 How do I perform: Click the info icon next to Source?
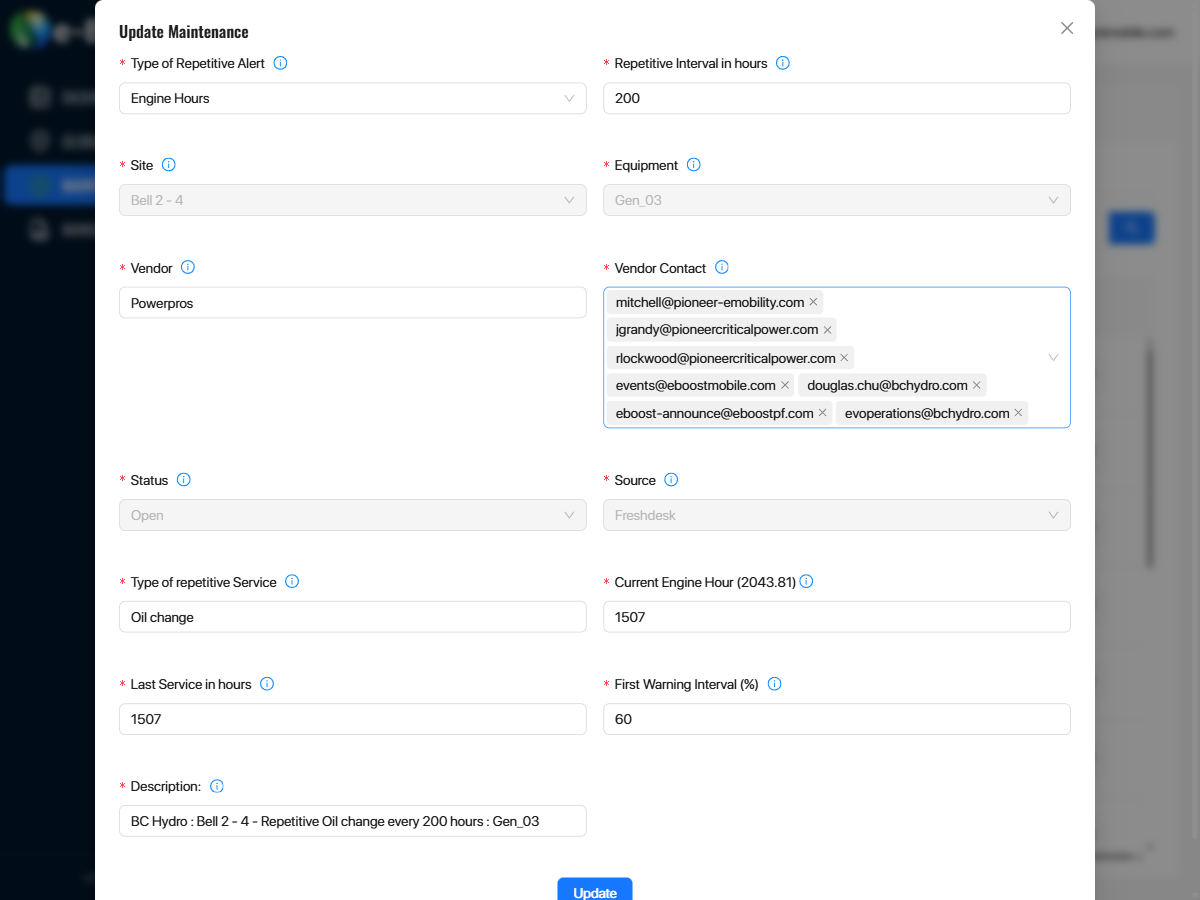pos(671,480)
